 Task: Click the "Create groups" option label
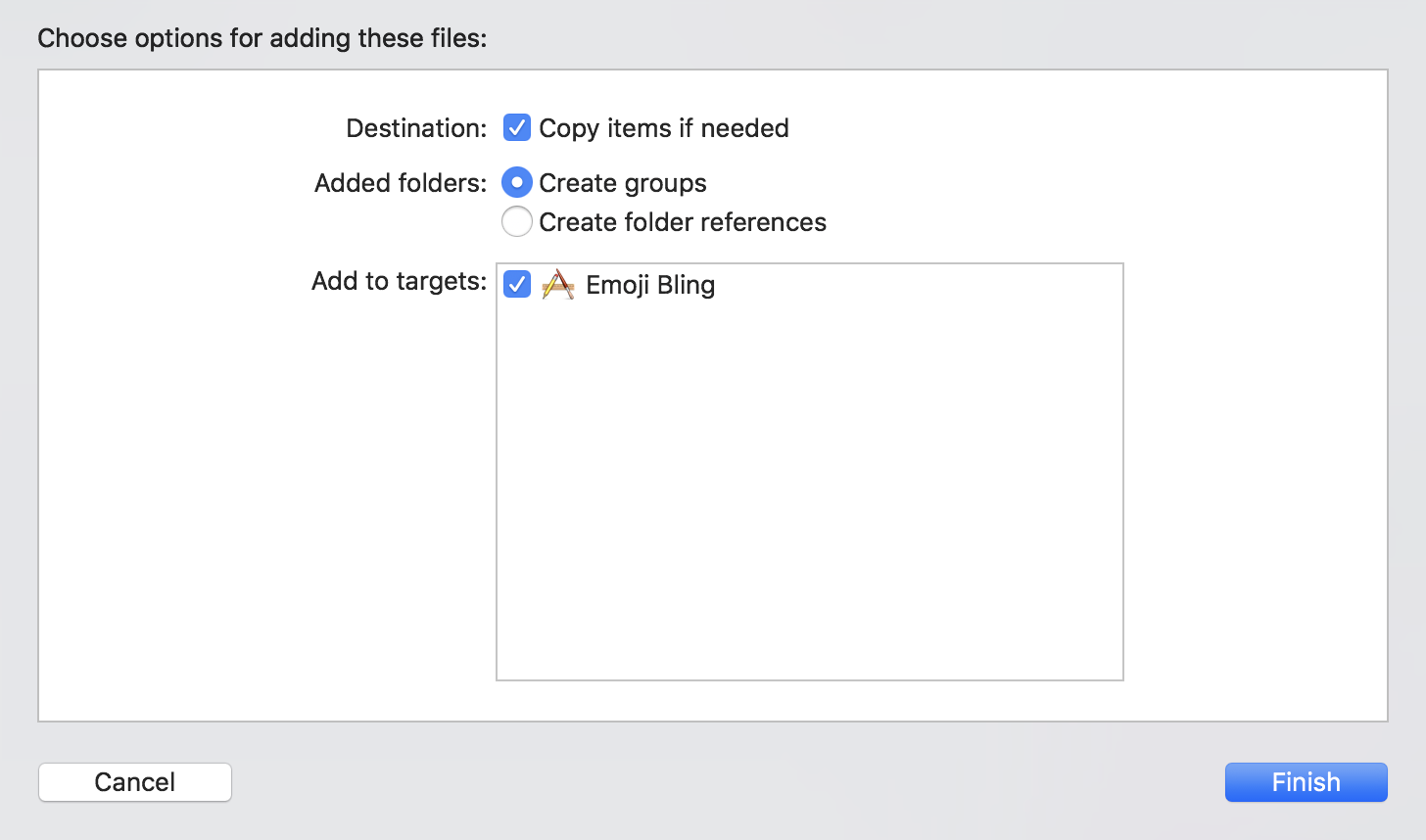(x=622, y=183)
